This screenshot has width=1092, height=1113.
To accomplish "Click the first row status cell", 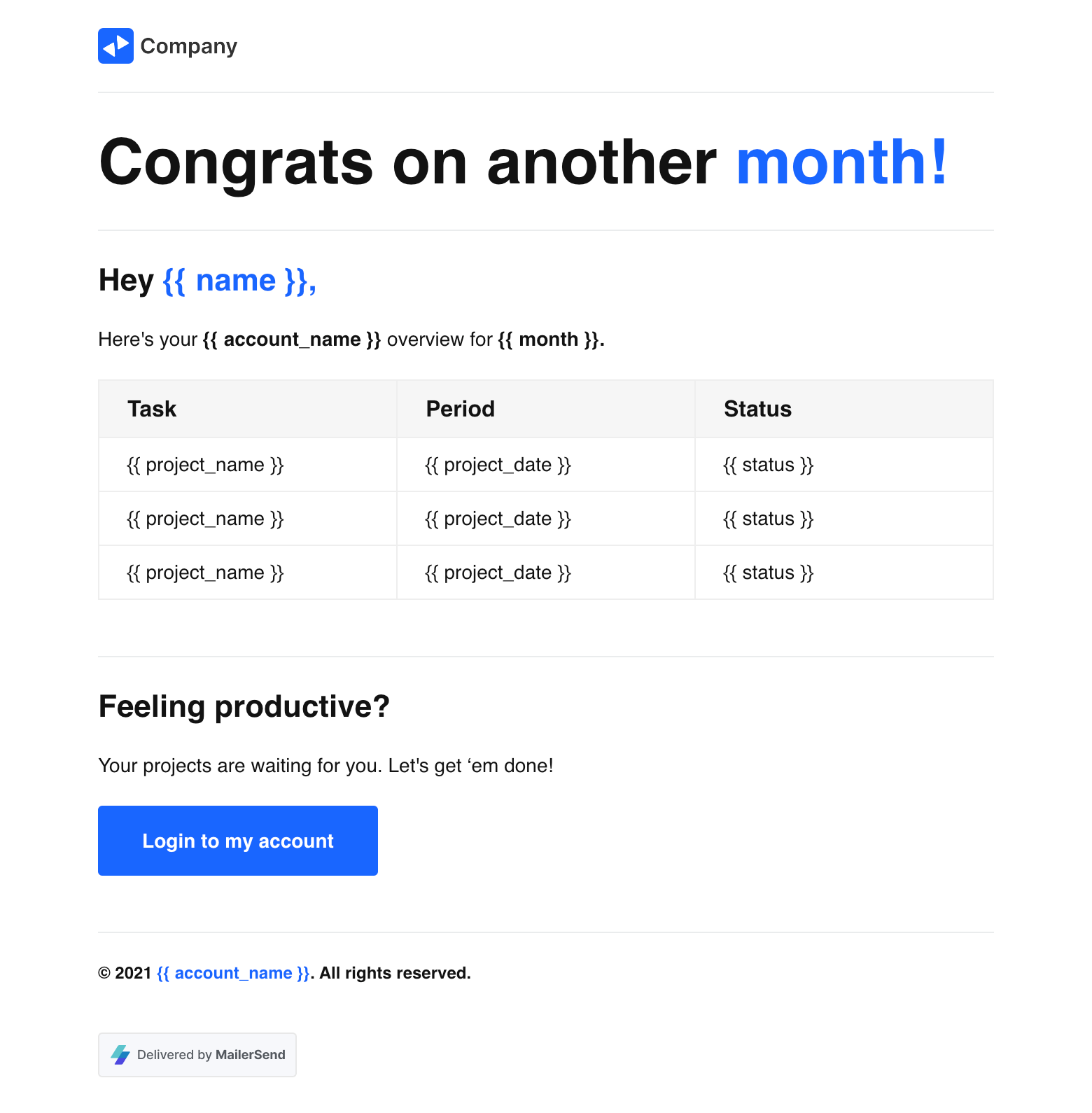I will pyautogui.click(x=768, y=465).
